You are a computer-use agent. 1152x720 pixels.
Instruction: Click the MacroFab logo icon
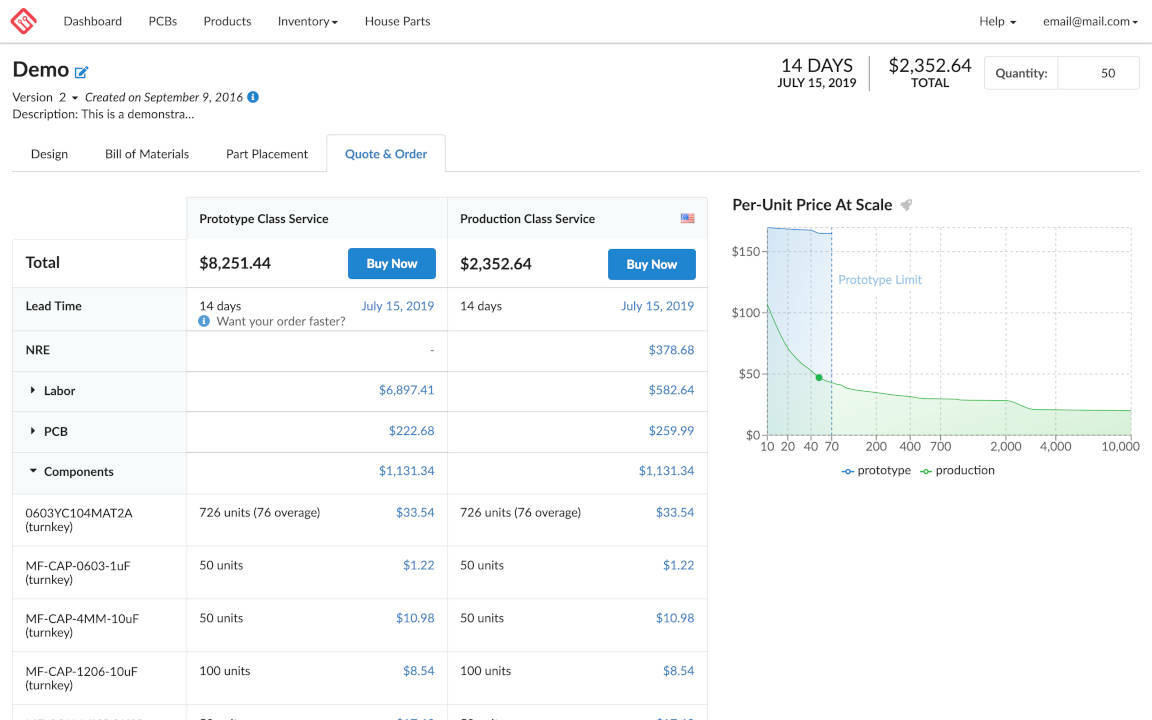23,21
